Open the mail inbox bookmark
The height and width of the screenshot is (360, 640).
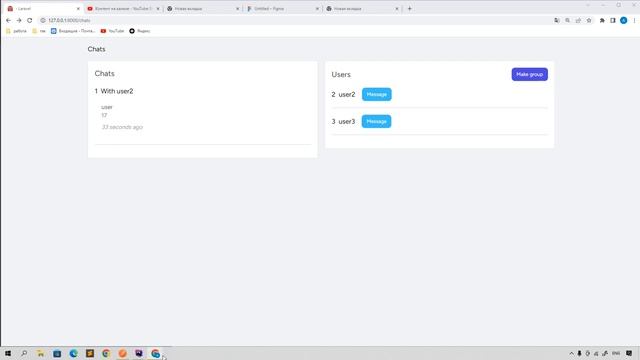[x=73, y=31]
